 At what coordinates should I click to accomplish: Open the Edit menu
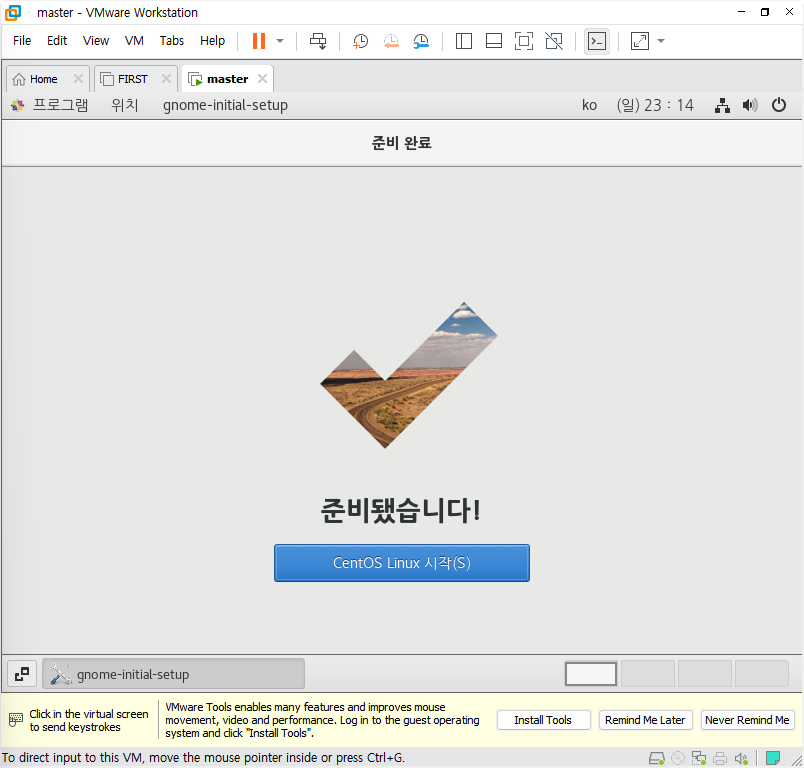[57, 41]
